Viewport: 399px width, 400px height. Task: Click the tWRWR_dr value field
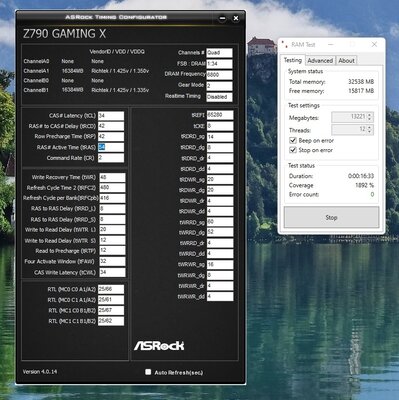point(220,286)
